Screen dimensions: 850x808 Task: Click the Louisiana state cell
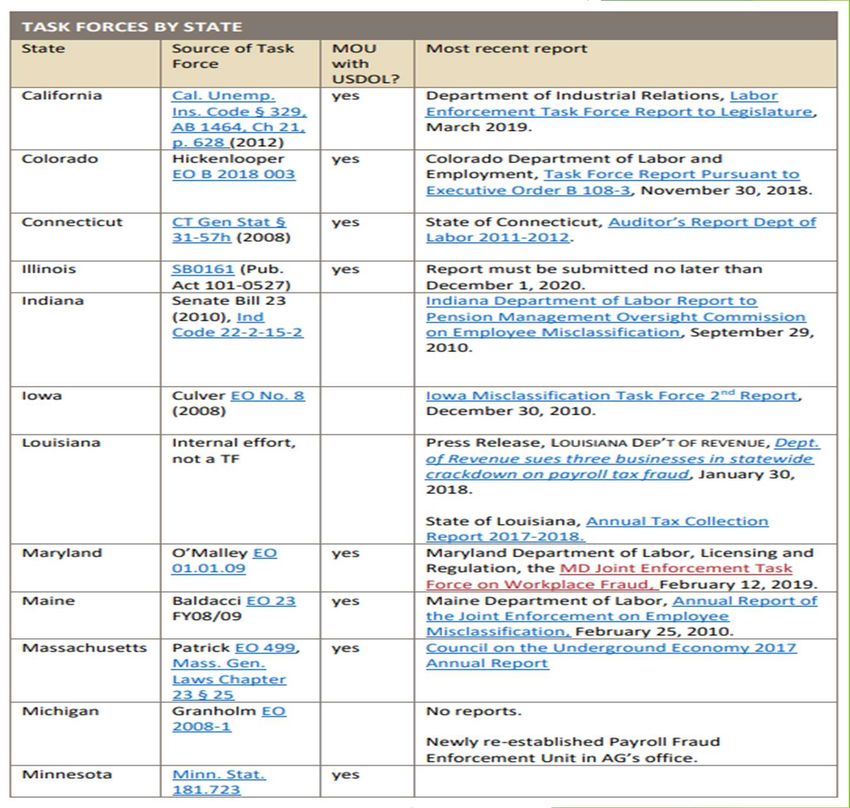click(85, 489)
